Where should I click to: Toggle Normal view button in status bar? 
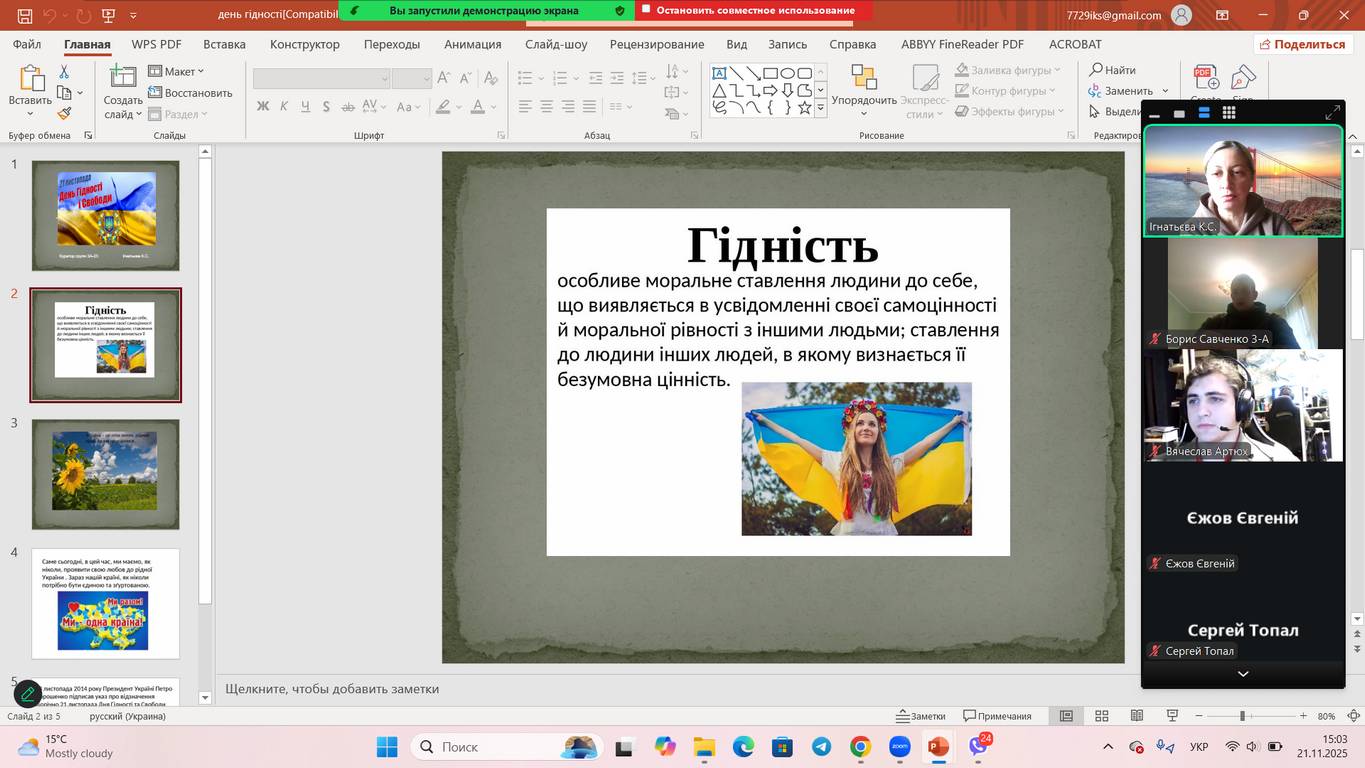pos(1066,716)
